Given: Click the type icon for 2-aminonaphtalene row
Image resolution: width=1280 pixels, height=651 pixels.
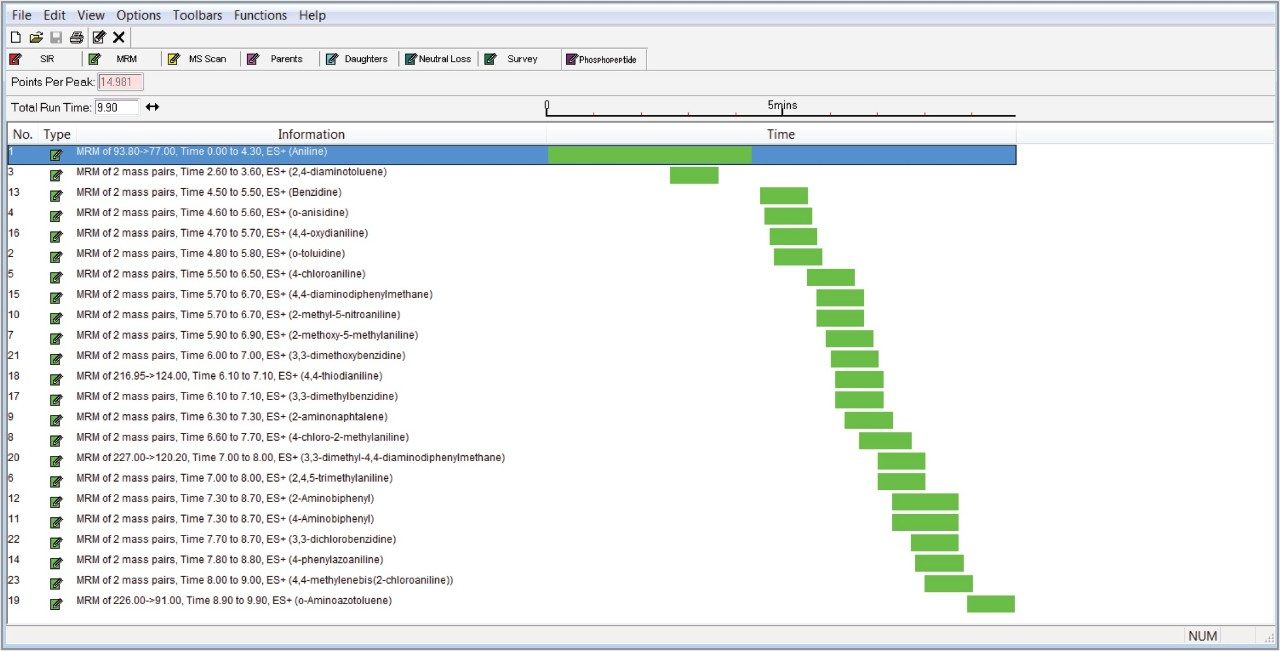Looking at the screenshot, I should (56, 419).
